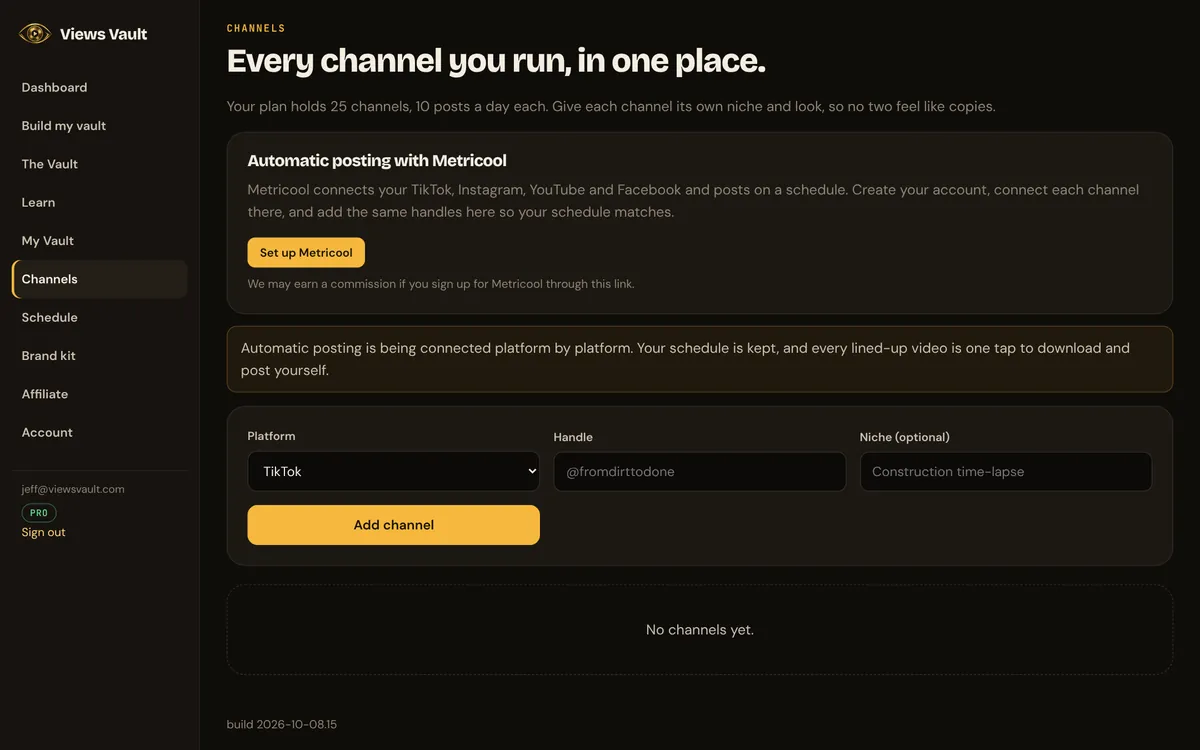Viewport: 1200px width, 750px height.
Task: Click the 'No channels yet.' text
Action: 700,630
